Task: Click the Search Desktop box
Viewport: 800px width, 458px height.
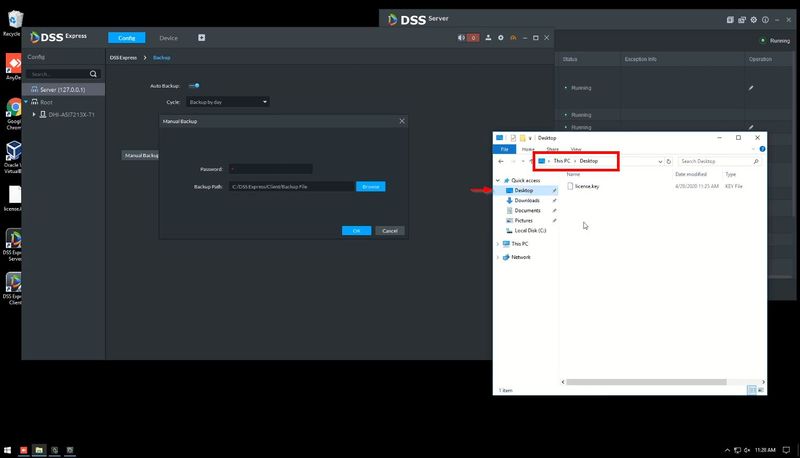Action: (x=720, y=161)
